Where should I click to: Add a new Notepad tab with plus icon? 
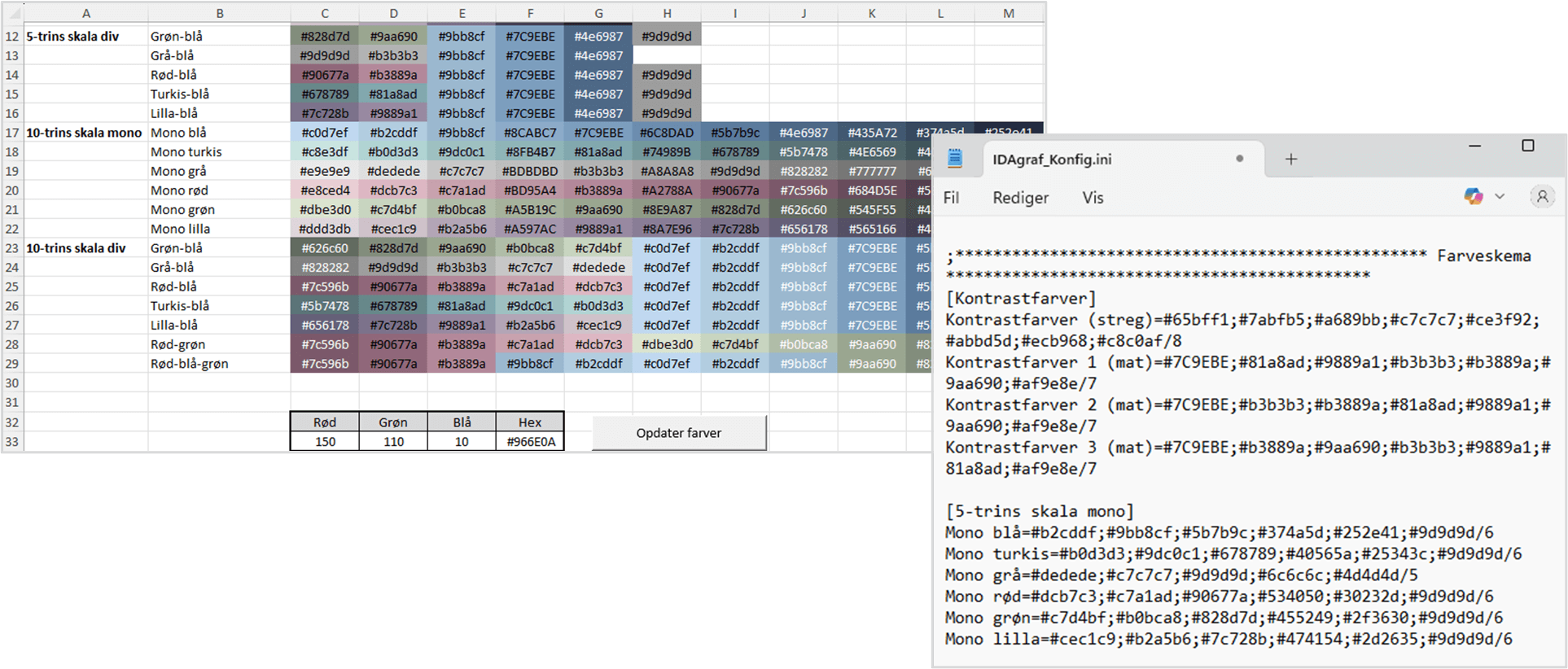coord(1291,159)
